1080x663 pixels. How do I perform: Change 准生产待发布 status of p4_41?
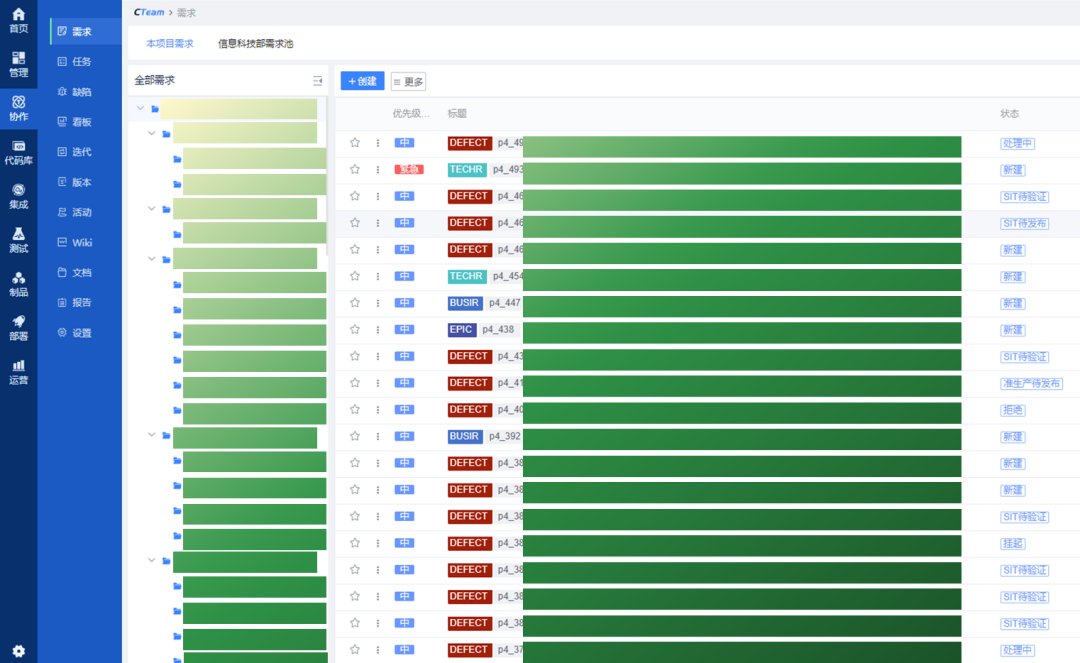[x=1031, y=383]
